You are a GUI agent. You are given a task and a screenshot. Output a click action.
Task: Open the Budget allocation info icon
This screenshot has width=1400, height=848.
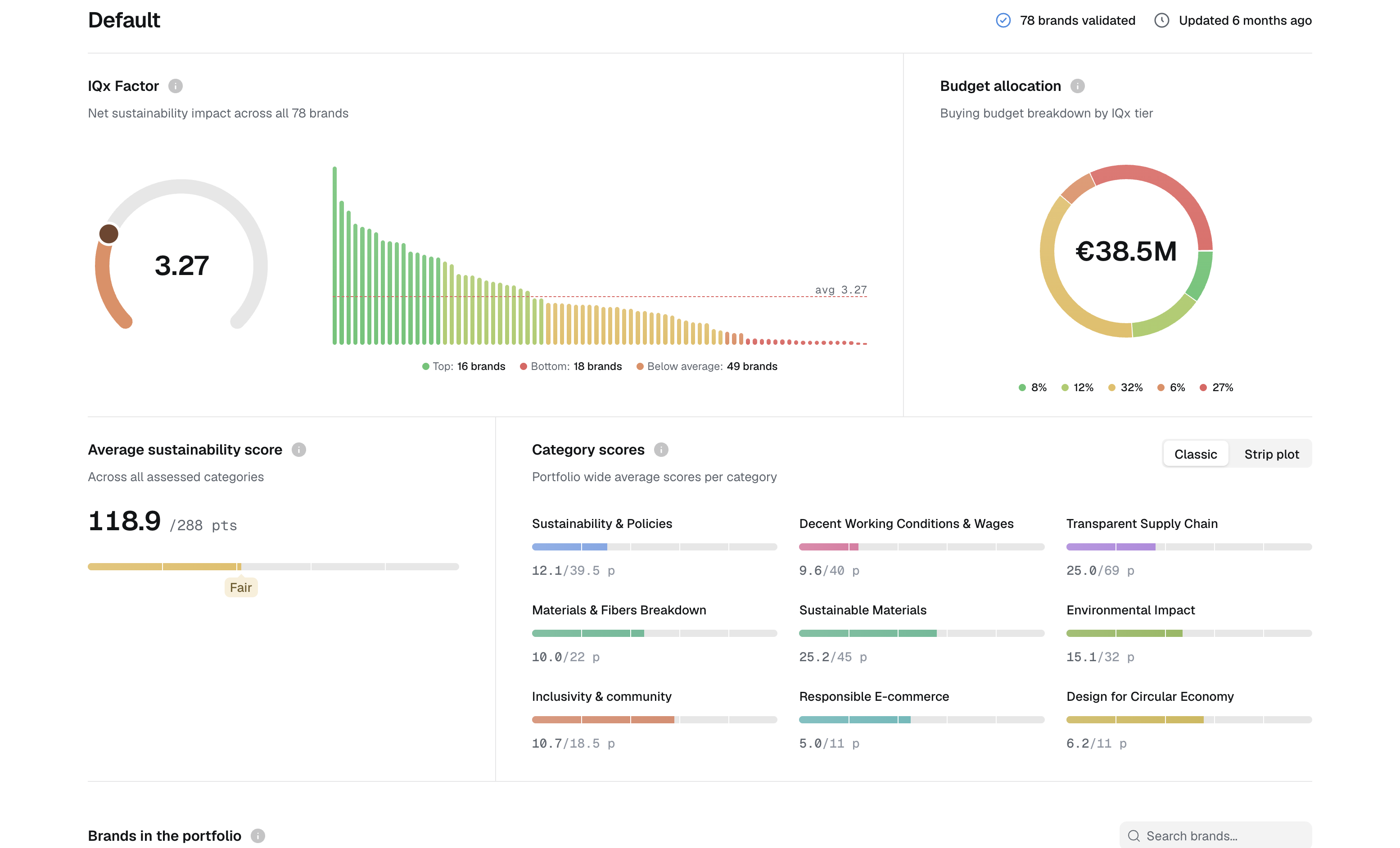[x=1077, y=86]
